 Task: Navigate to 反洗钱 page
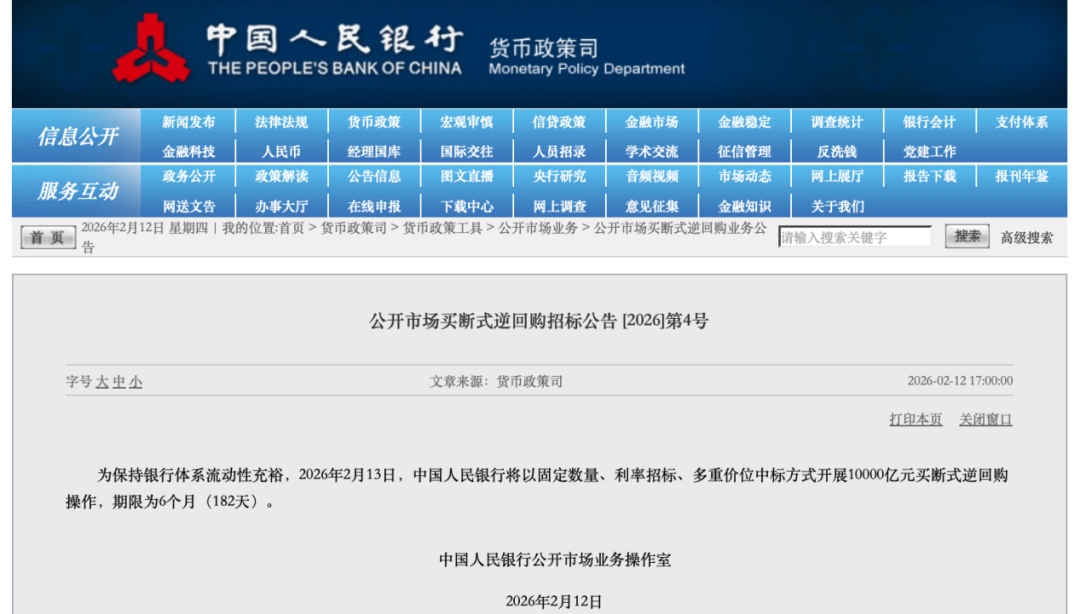[837, 152]
